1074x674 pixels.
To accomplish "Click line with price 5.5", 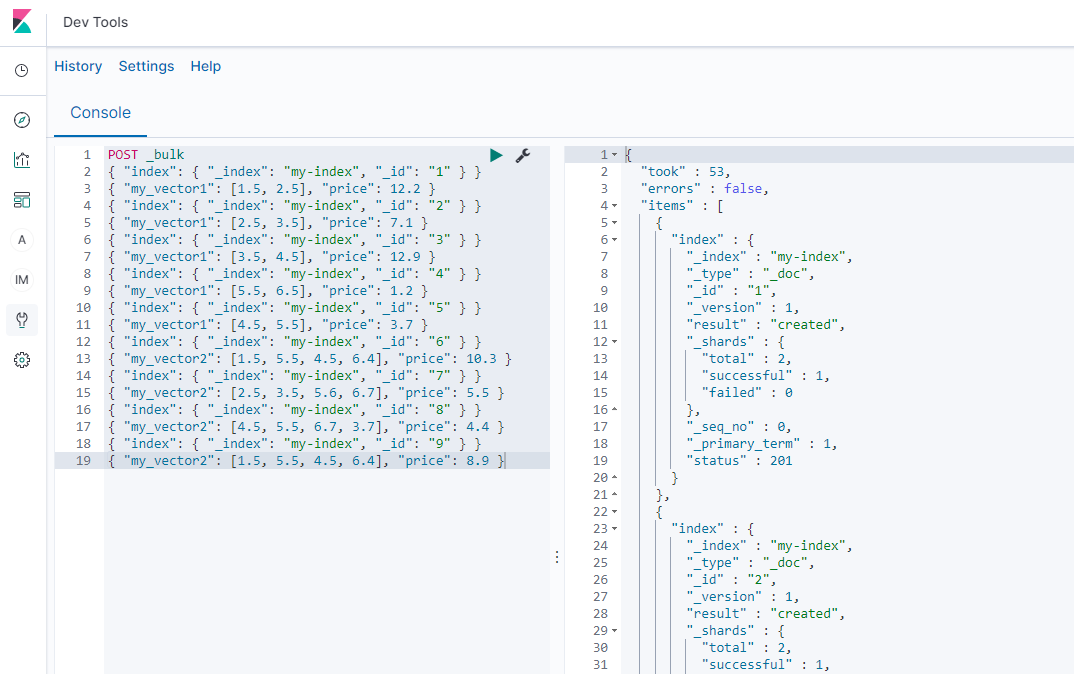I will pos(306,392).
